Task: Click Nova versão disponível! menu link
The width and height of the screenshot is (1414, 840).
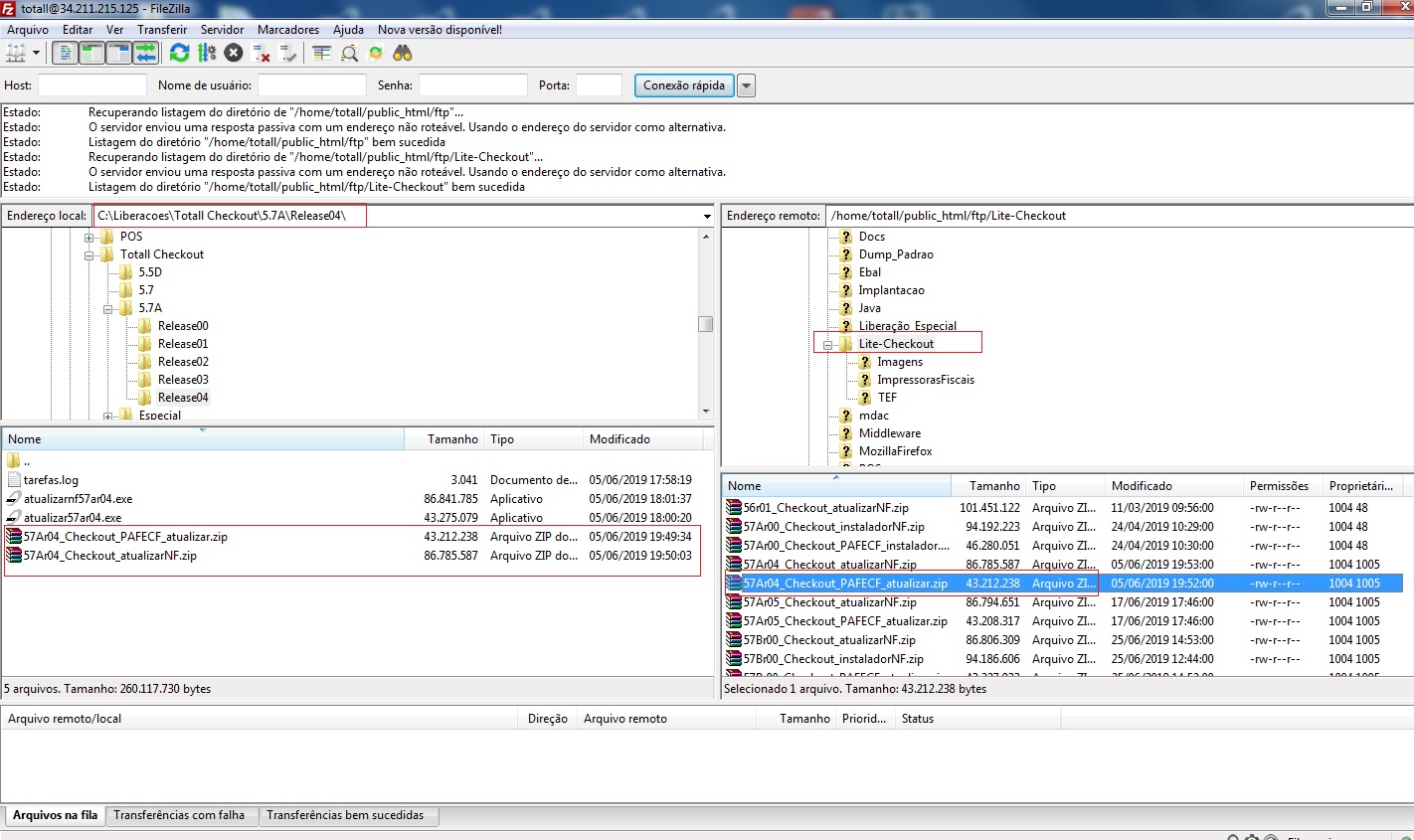Action: [x=440, y=30]
